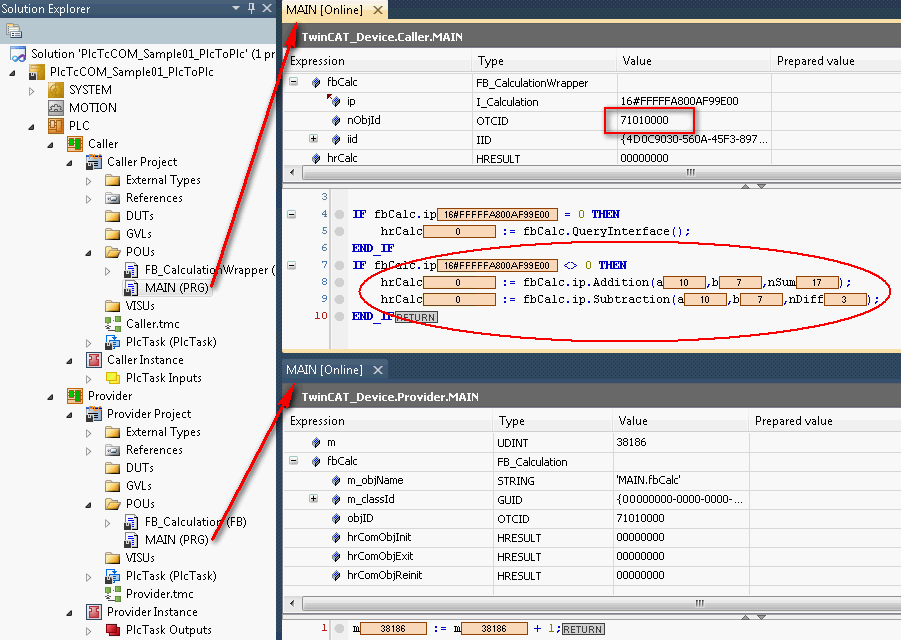Click the nDiff inline value 3
Screen dimensions: 901x640
[x=845, y=299]
